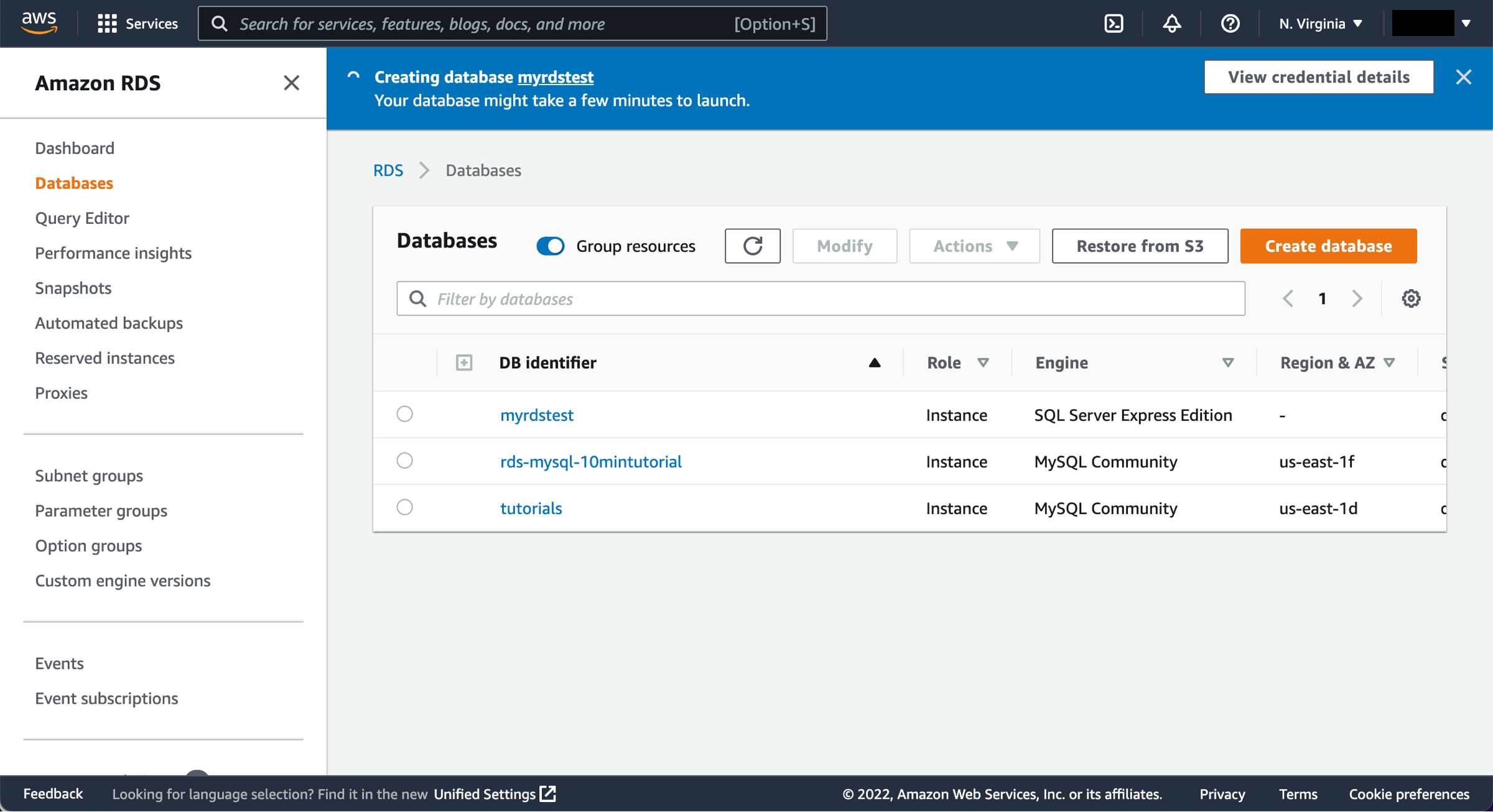Open Performance insights
Screen dimensions: 1493x812
(x=113, y=253)
